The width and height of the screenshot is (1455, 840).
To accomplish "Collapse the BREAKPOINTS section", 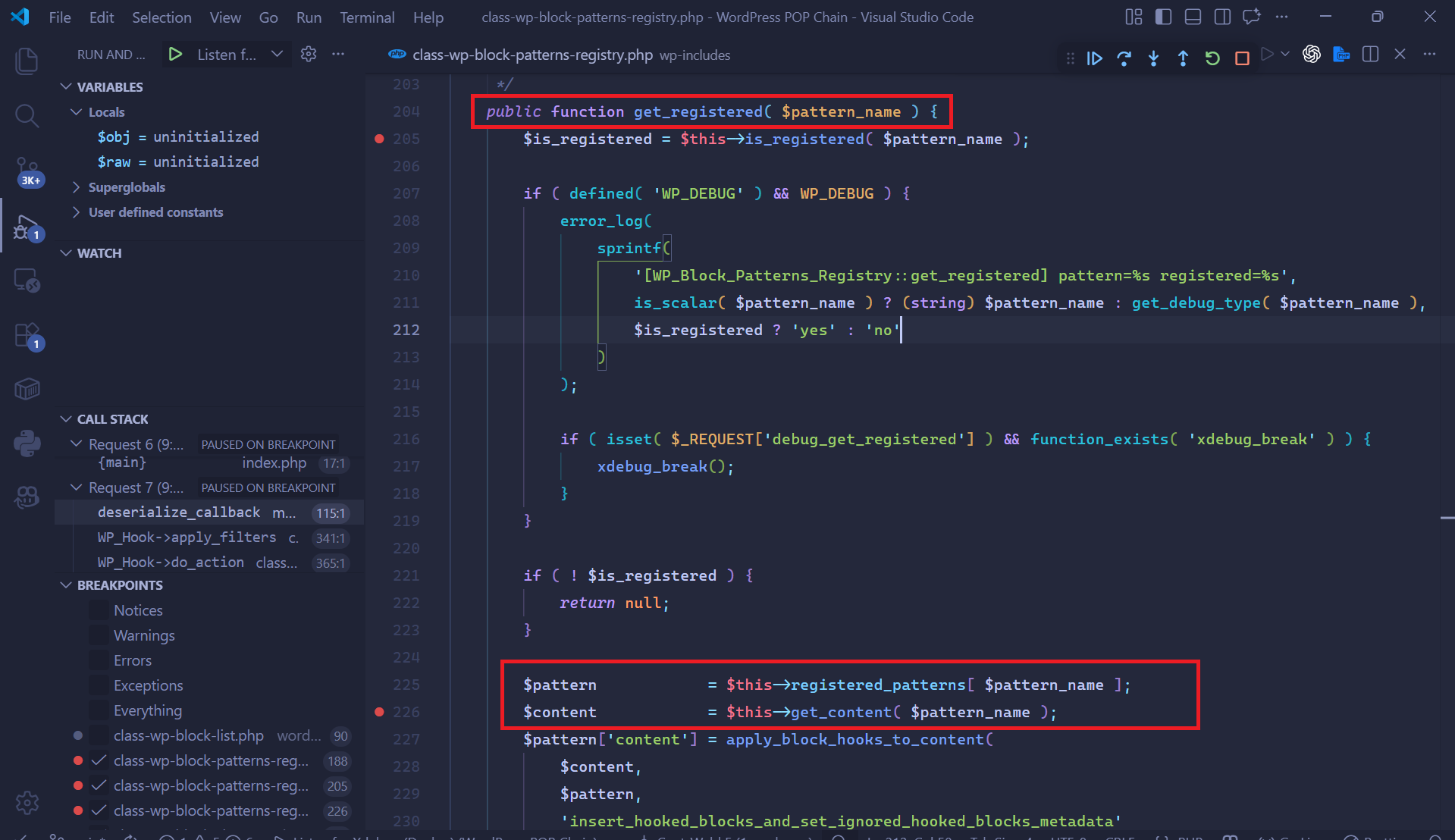I will point(66,585).
